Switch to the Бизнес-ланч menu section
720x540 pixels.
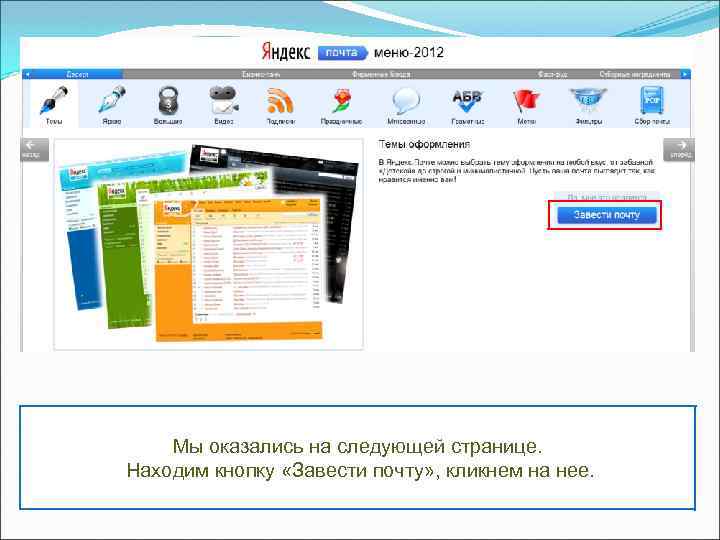[x=261, y=74]
